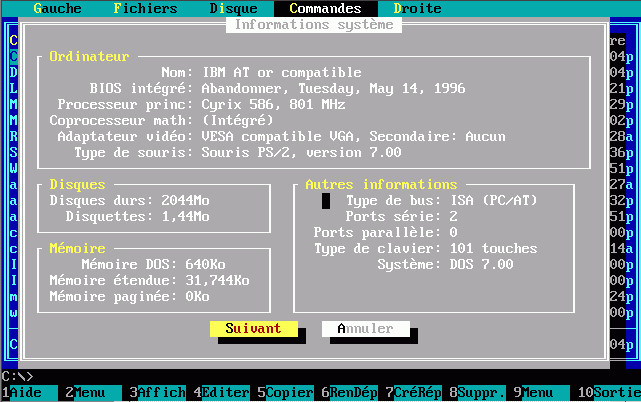Image resolution: width=641 pixels, height=402 pixels.
Task: Choose 4 Editer in function key bar
Action: click(x=220, y=393)
